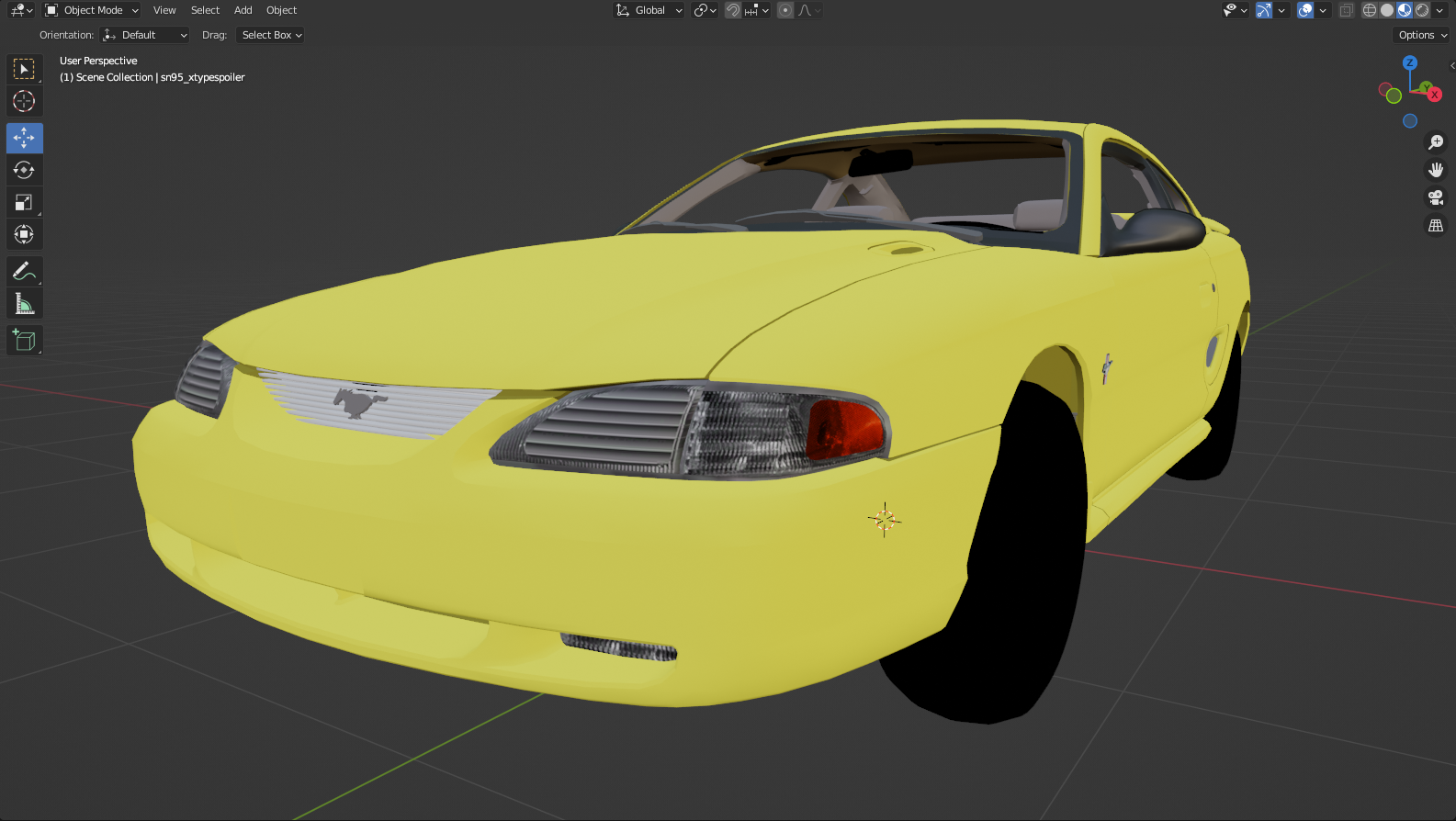The height and width of the screenshot is (821, 1456).
Task: Open the Global transform orientation dropdown
Action: (x=649, y=10)
